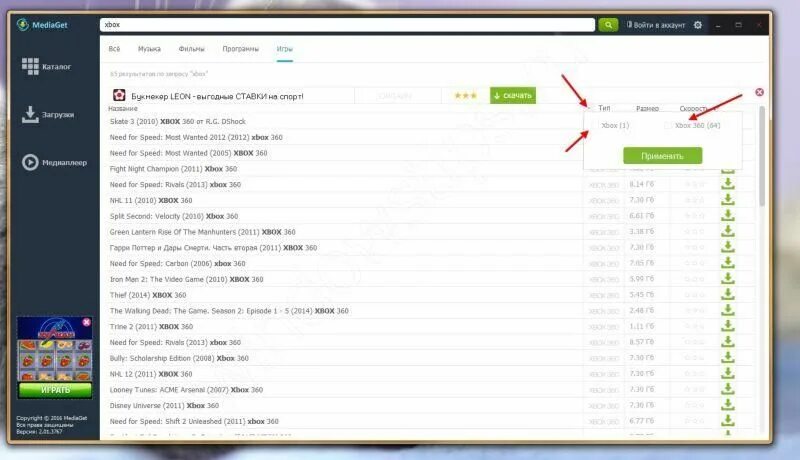Viewport: 800px width, 460px height.
Task: Open the Медиаплеер section
Action: (x=54, y=162)
